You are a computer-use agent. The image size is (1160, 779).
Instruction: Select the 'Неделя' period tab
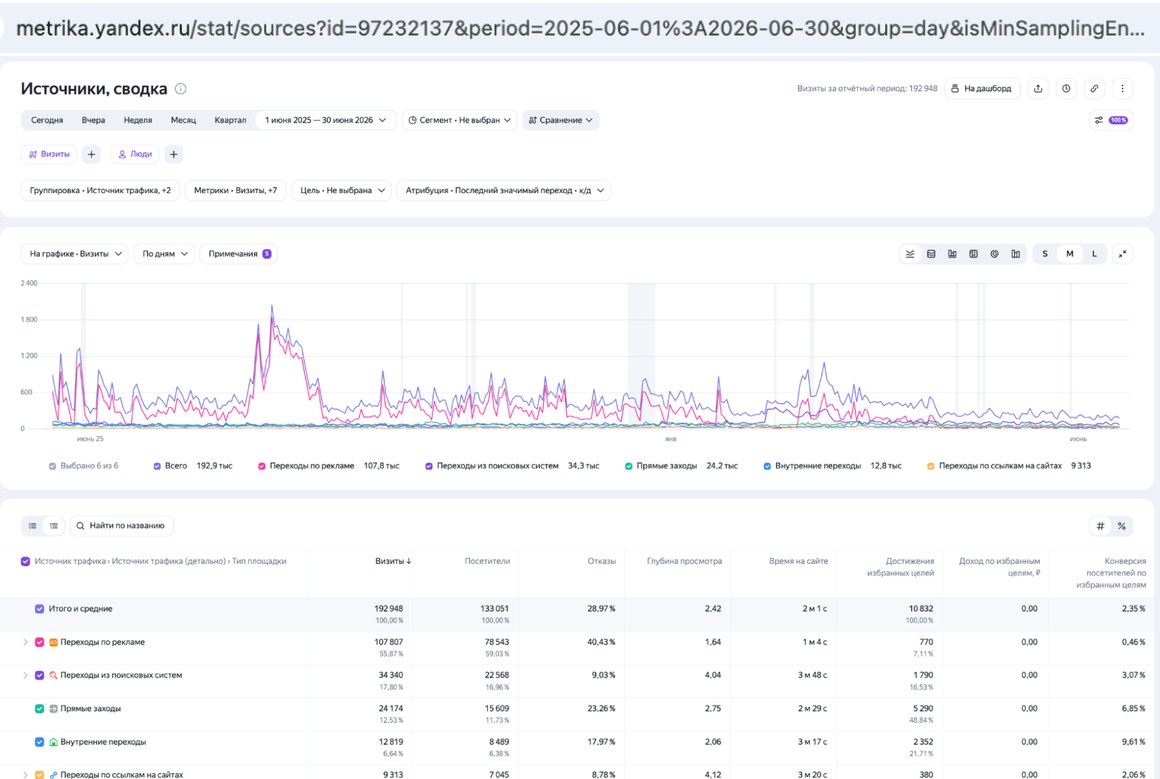tap(138, 120)
